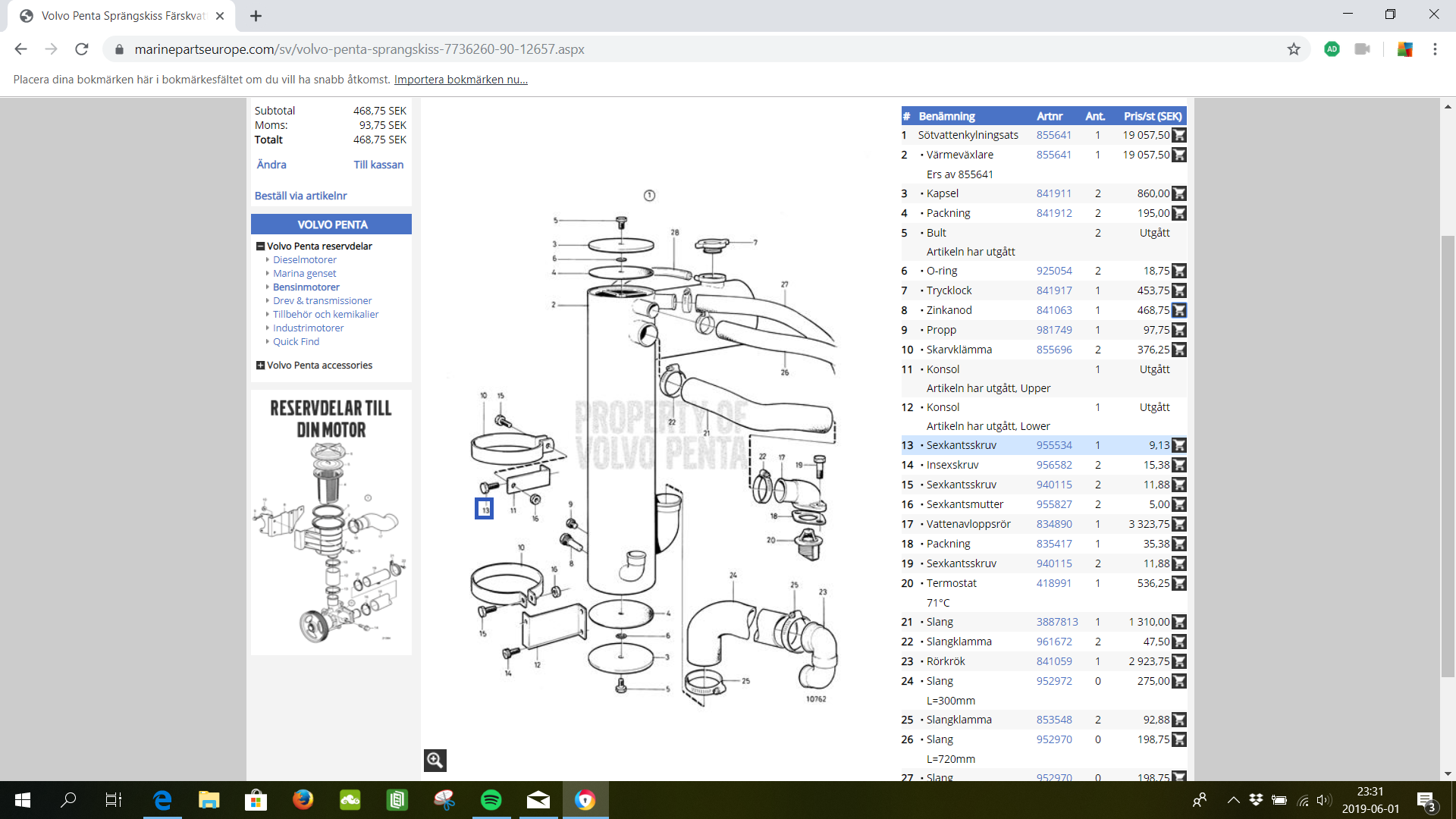This screenshot has height=819, width=1456.
Task: Add Värmeväxlare to cart
Action: (1179, 155)
